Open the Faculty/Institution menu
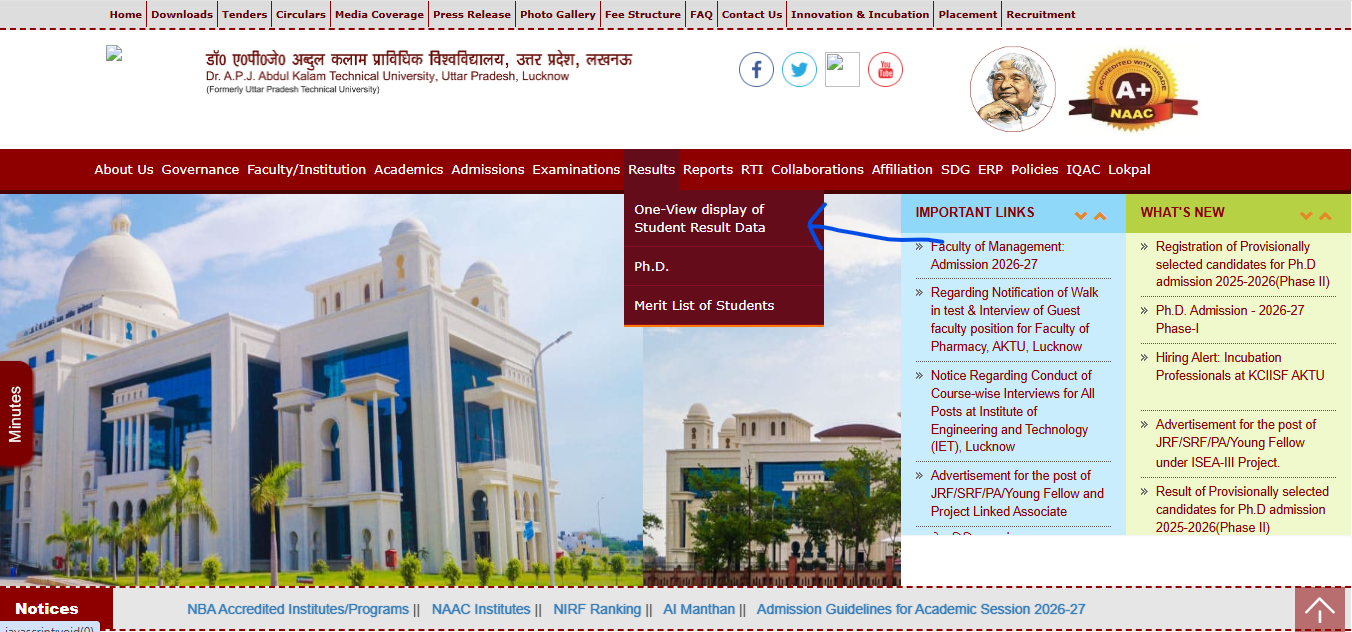The image size is (1352, 632). [x=307, y=169]
